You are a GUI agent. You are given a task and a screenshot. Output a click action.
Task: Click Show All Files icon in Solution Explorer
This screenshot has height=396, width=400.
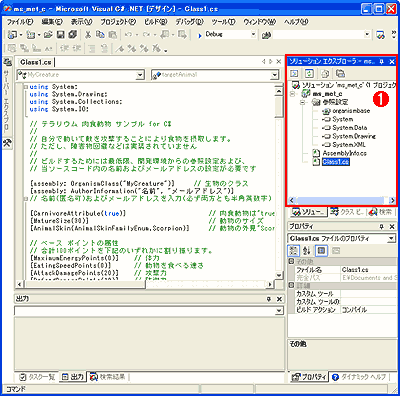click(325, 73)
